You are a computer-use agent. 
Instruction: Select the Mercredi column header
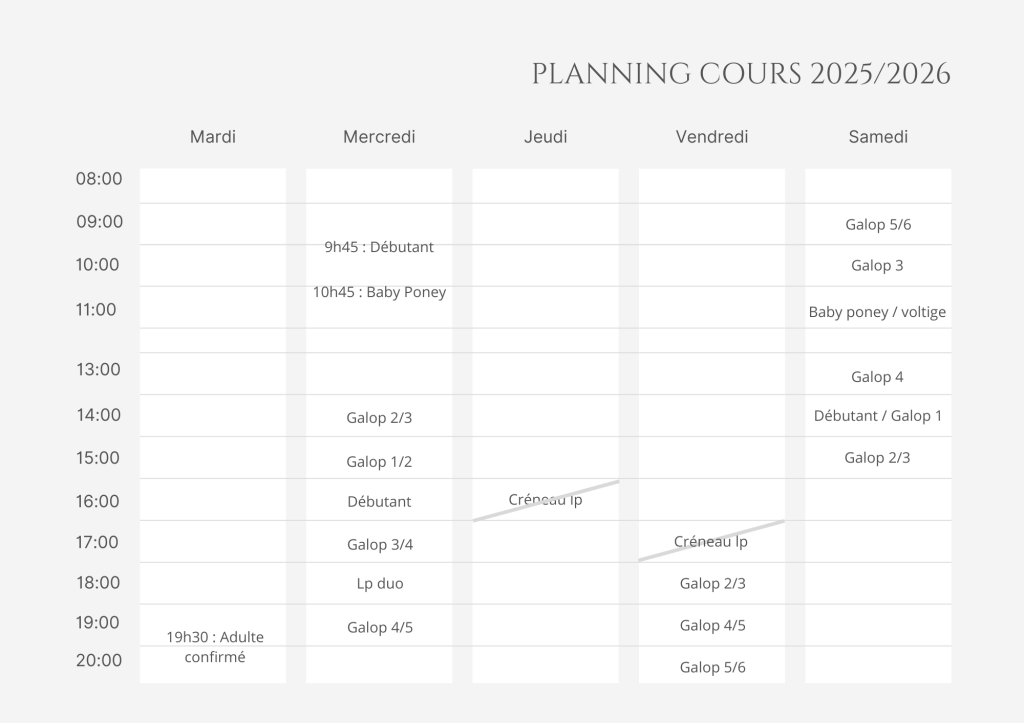379,137
